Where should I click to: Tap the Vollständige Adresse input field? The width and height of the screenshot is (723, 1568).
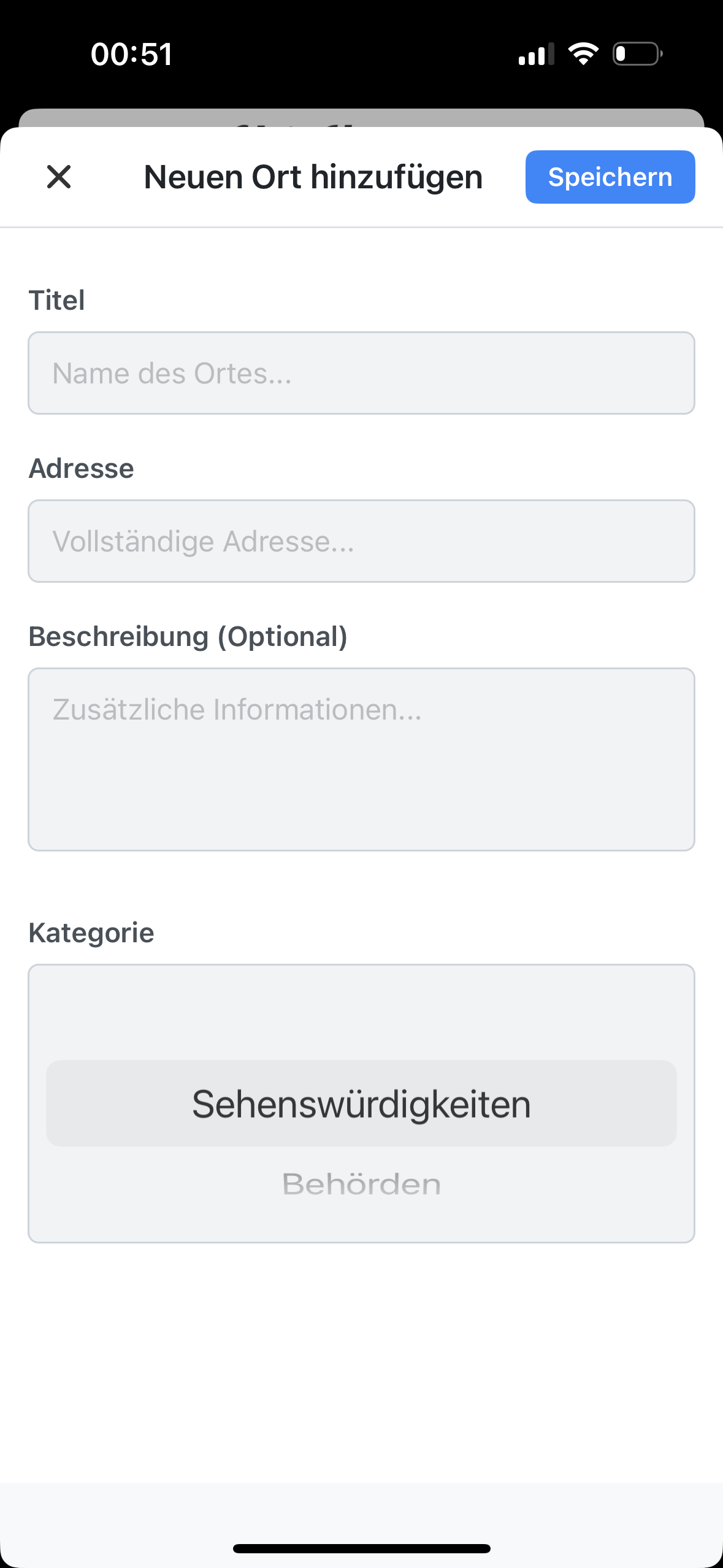coord(361,541)
